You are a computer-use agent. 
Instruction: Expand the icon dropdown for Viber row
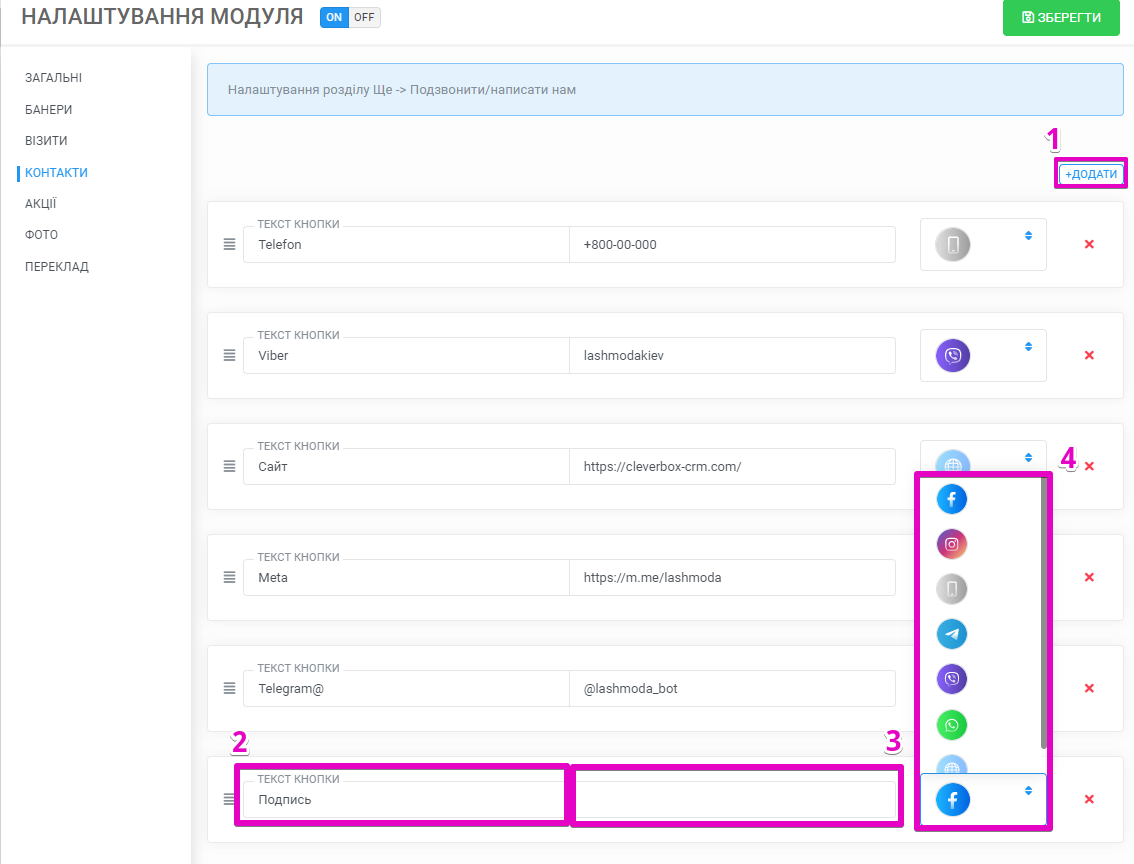coord(983,355)
